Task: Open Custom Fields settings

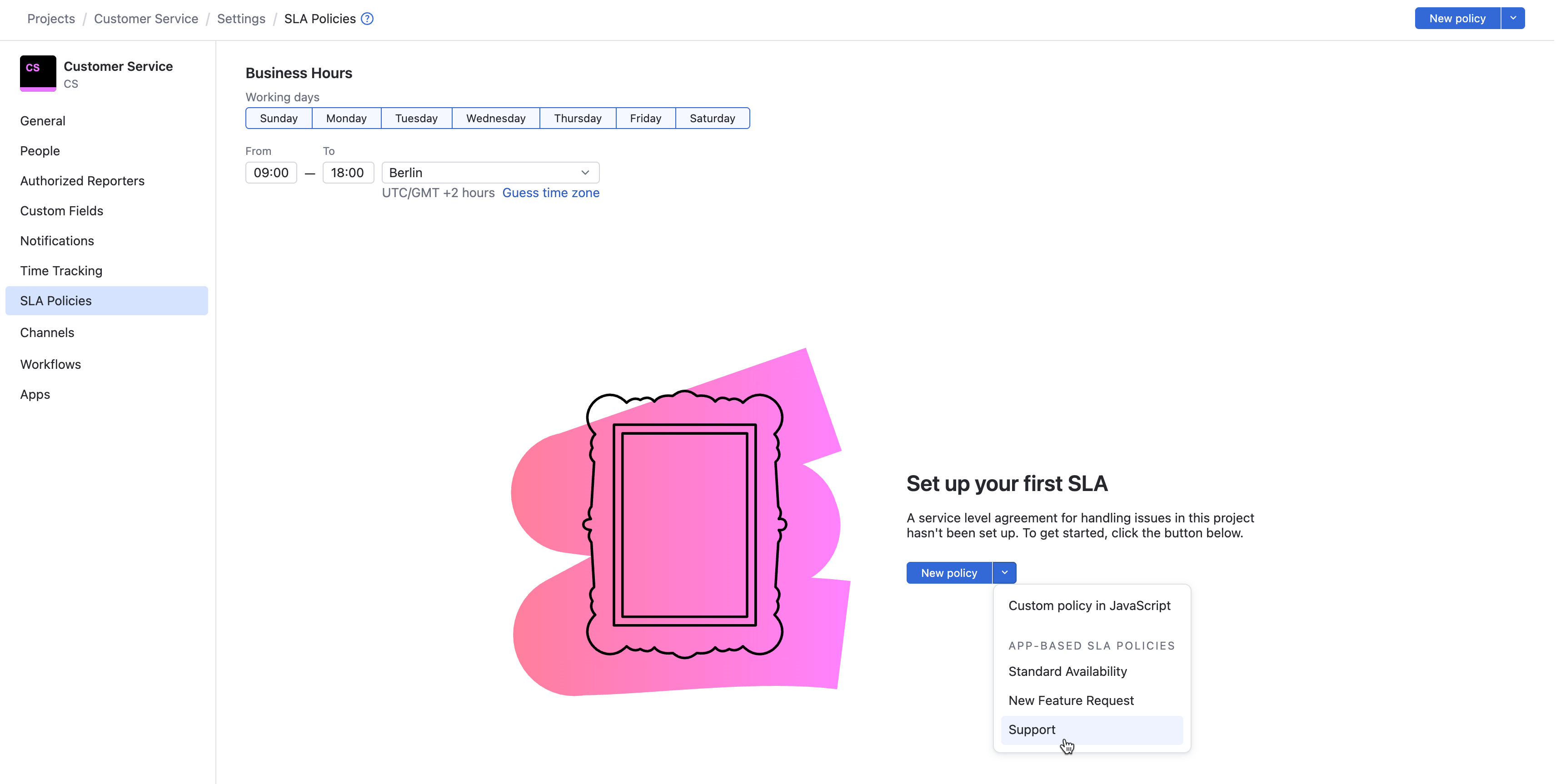Action: [x=107, y=211]
